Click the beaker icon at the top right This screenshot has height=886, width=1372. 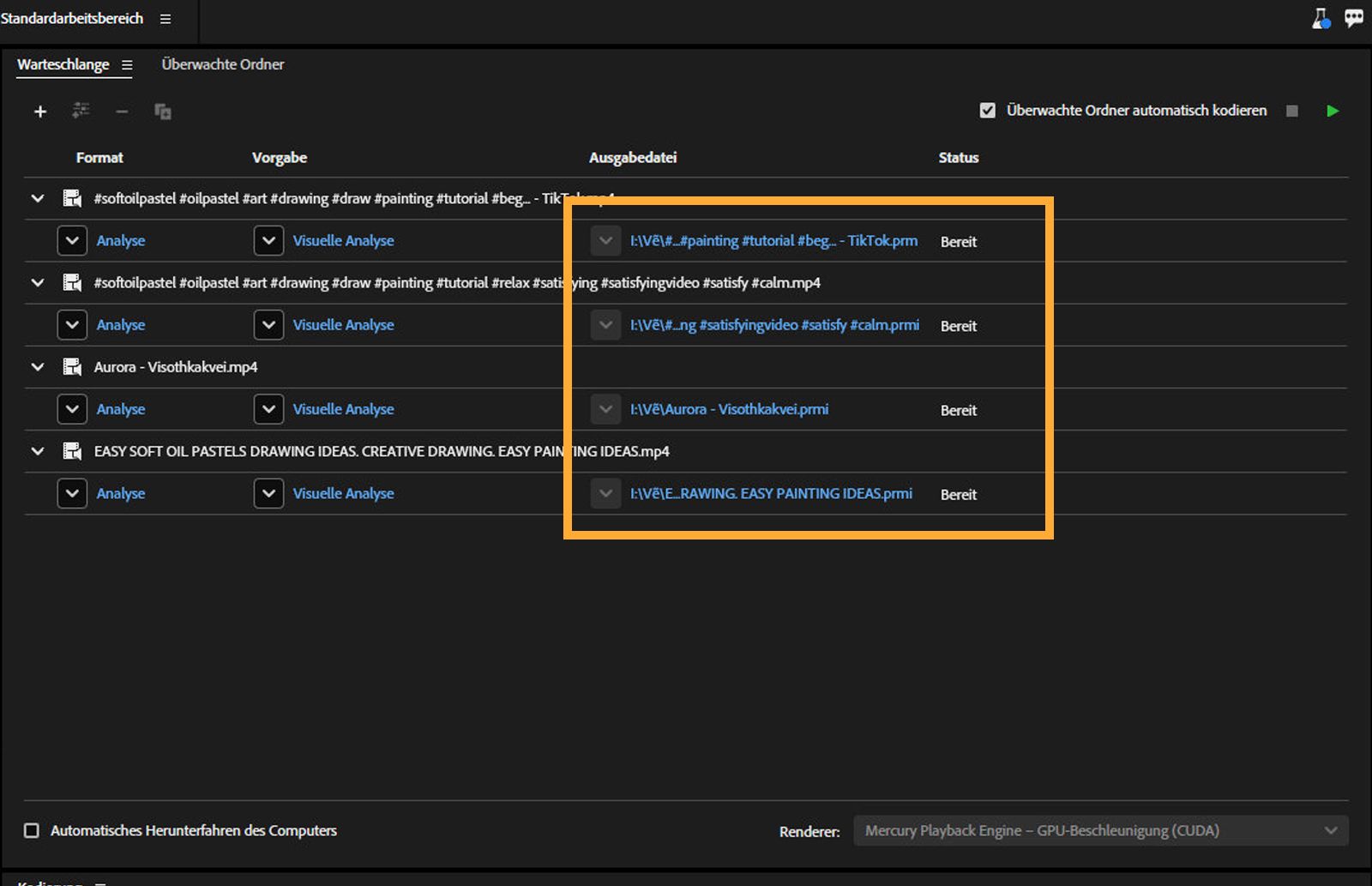(x=1321, y=18)
